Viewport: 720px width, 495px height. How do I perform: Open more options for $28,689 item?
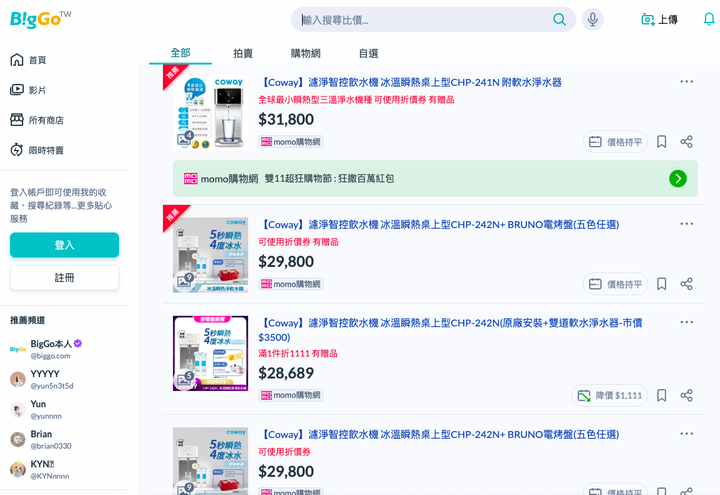coord(686,322)
